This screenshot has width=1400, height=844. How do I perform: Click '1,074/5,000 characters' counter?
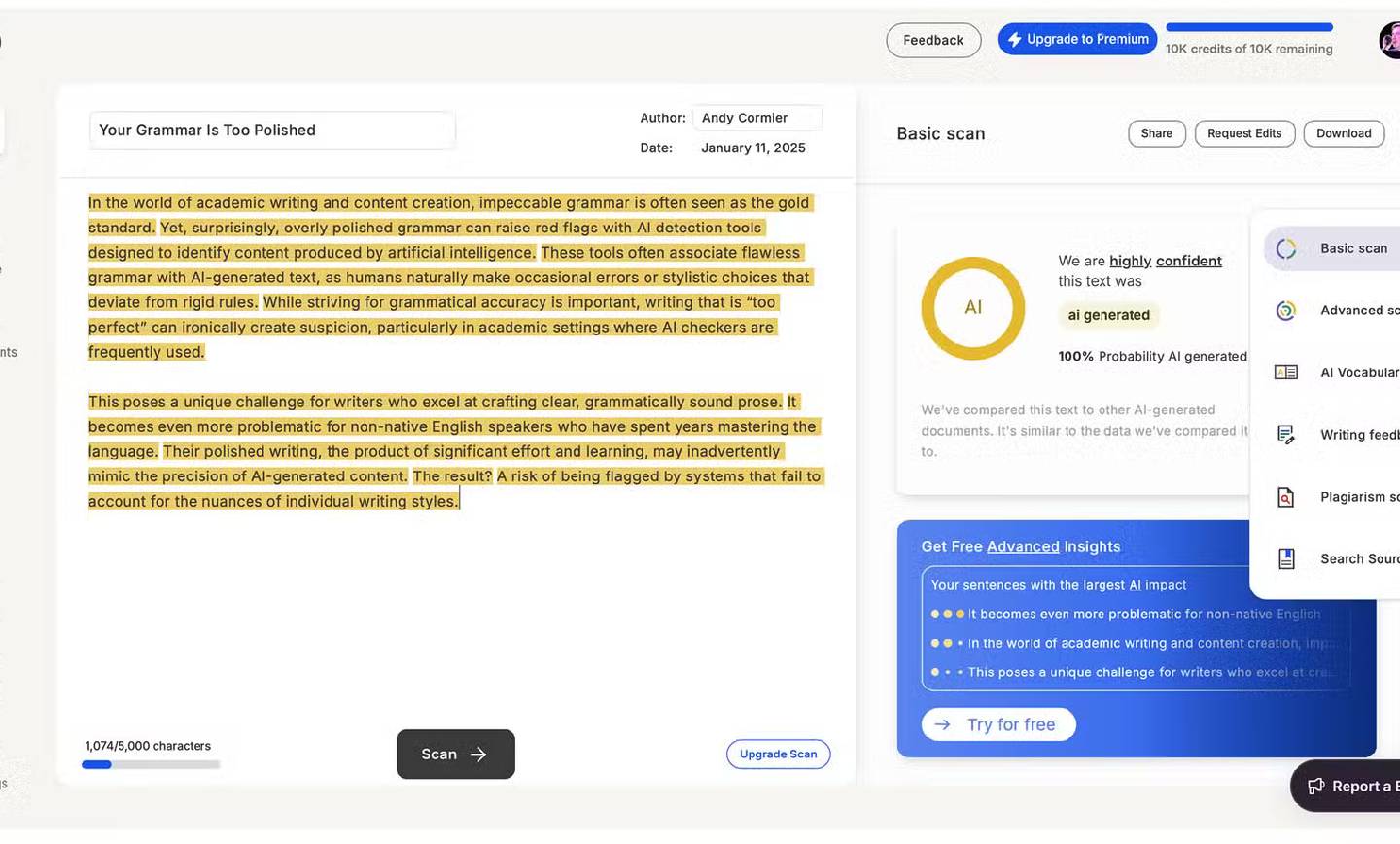point(148,746)
